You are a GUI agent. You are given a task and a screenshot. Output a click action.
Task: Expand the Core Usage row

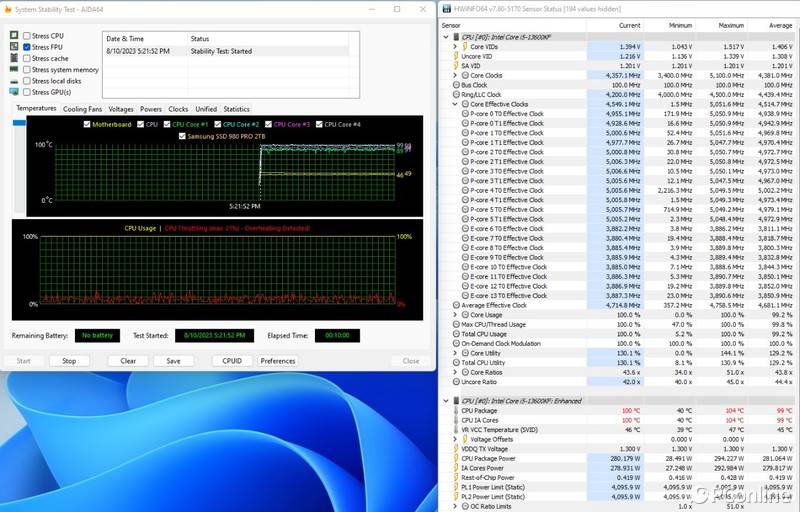[x=455, y=315]
